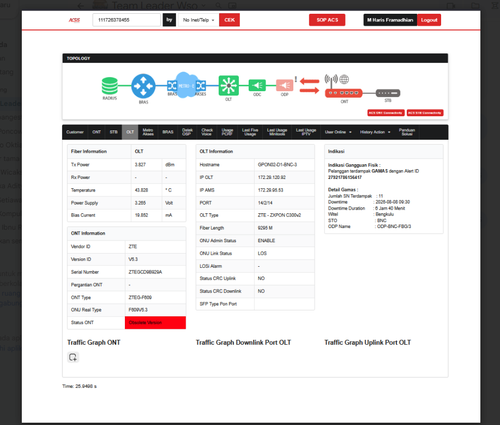This screenshot has width=500, height=425.
Task: Click the ONT Type value ZTEG-F609
Action: click(140, 297)
